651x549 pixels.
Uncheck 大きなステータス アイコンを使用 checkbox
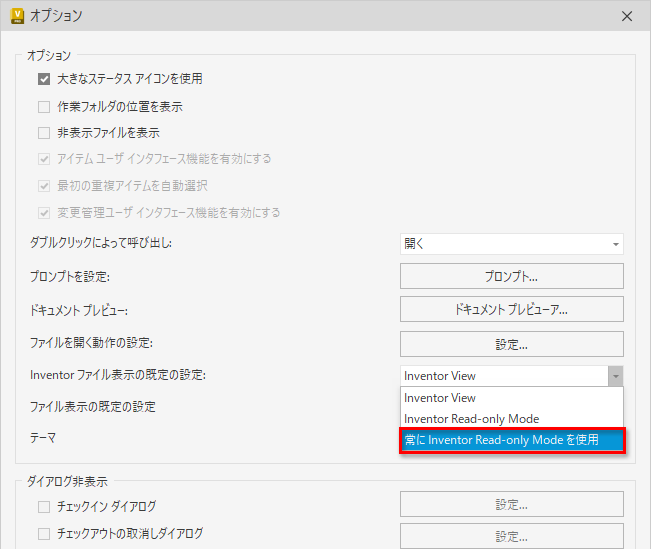point(44,79)
